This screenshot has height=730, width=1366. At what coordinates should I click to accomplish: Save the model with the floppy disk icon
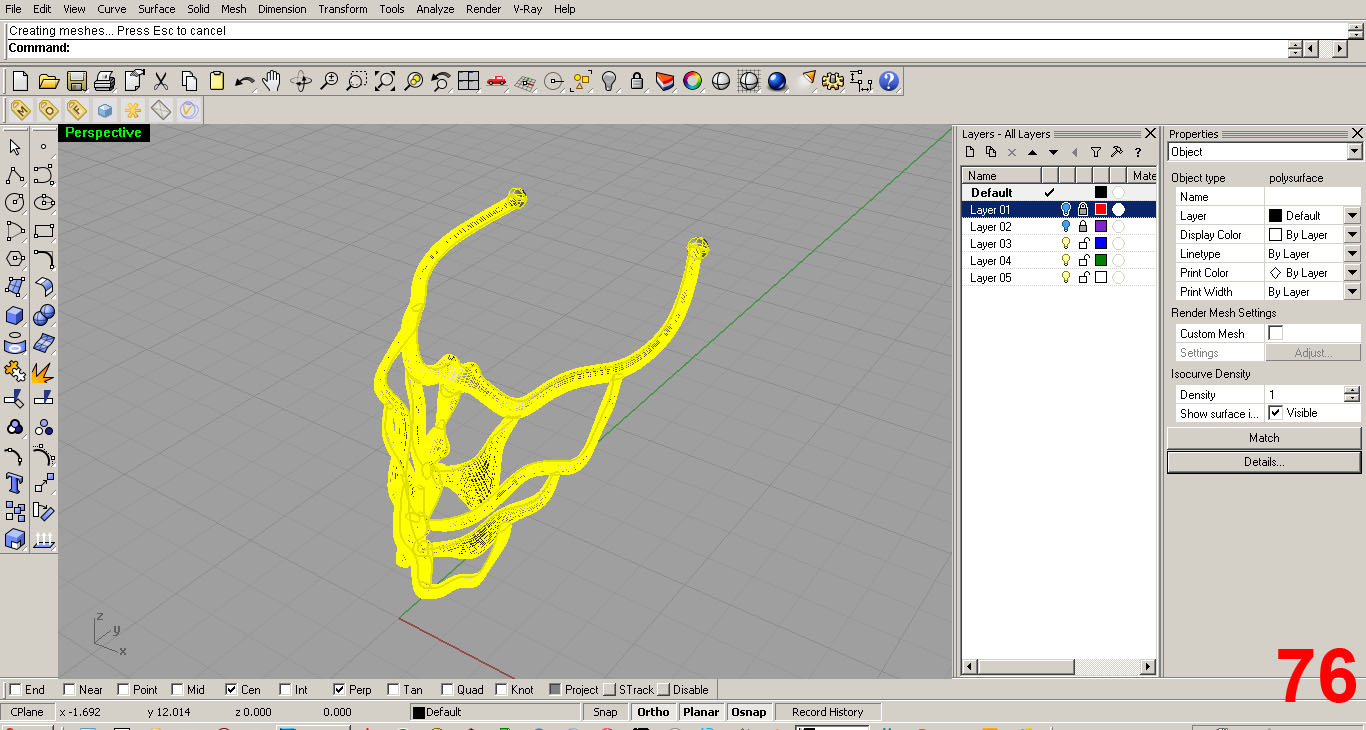(76, 81)
